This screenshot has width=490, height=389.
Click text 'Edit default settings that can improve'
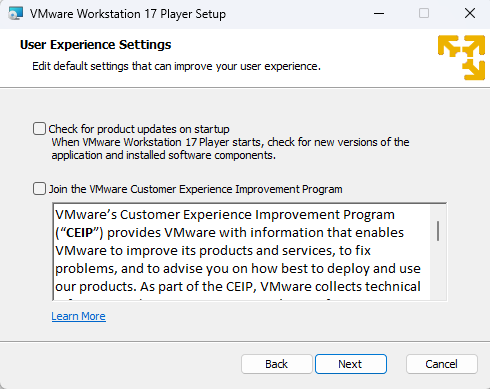pos(122,66)
